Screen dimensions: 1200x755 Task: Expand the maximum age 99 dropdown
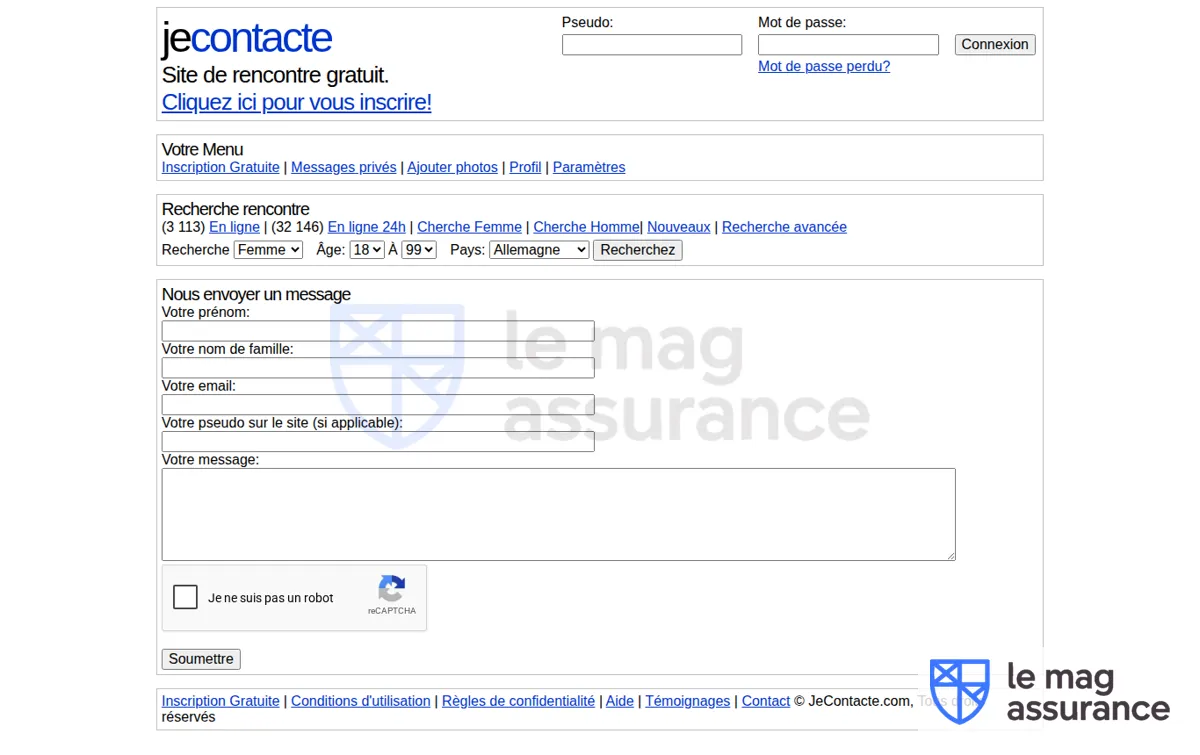pyautogui.click(x=419, y=250)
